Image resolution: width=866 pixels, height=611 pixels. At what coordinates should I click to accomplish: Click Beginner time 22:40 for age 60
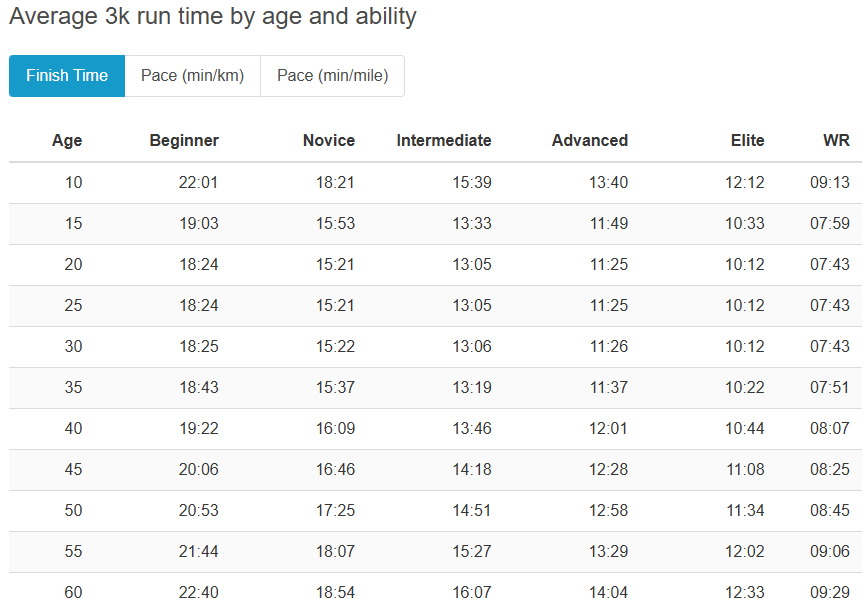(199, 593)
